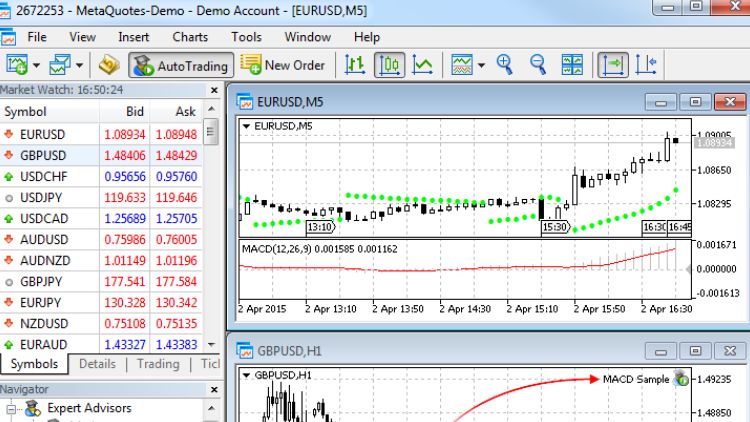Open the Profiles dropdown arrow

point(79,66)
